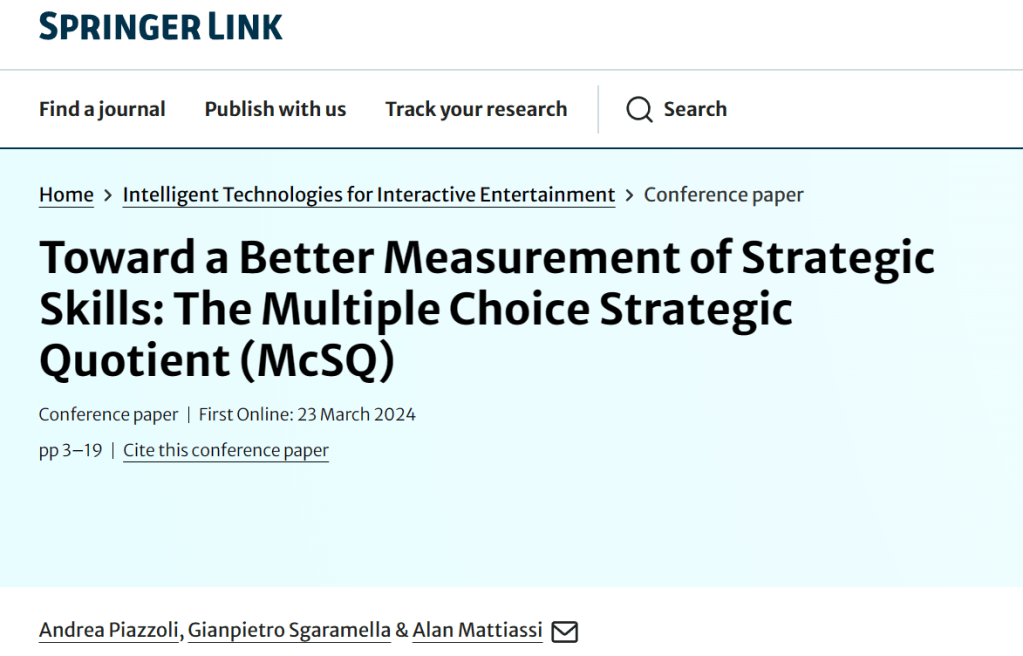The width and height of the screenshot is (1023, 656).
Task: Click the First Online 23 March 2024 date
Action: (x=307, y=414)
